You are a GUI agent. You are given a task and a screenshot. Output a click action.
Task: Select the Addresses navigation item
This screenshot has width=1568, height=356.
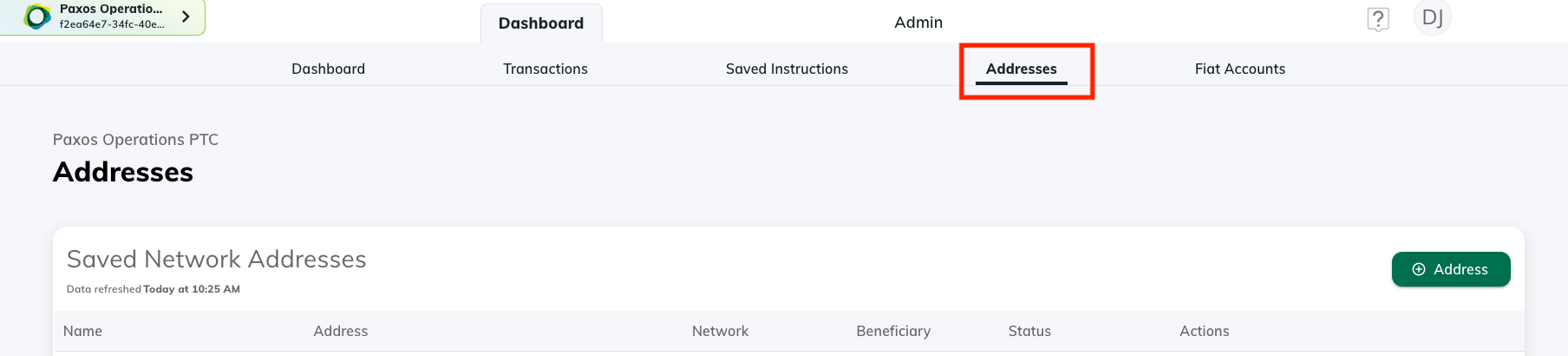click(x=1022, y=69)
